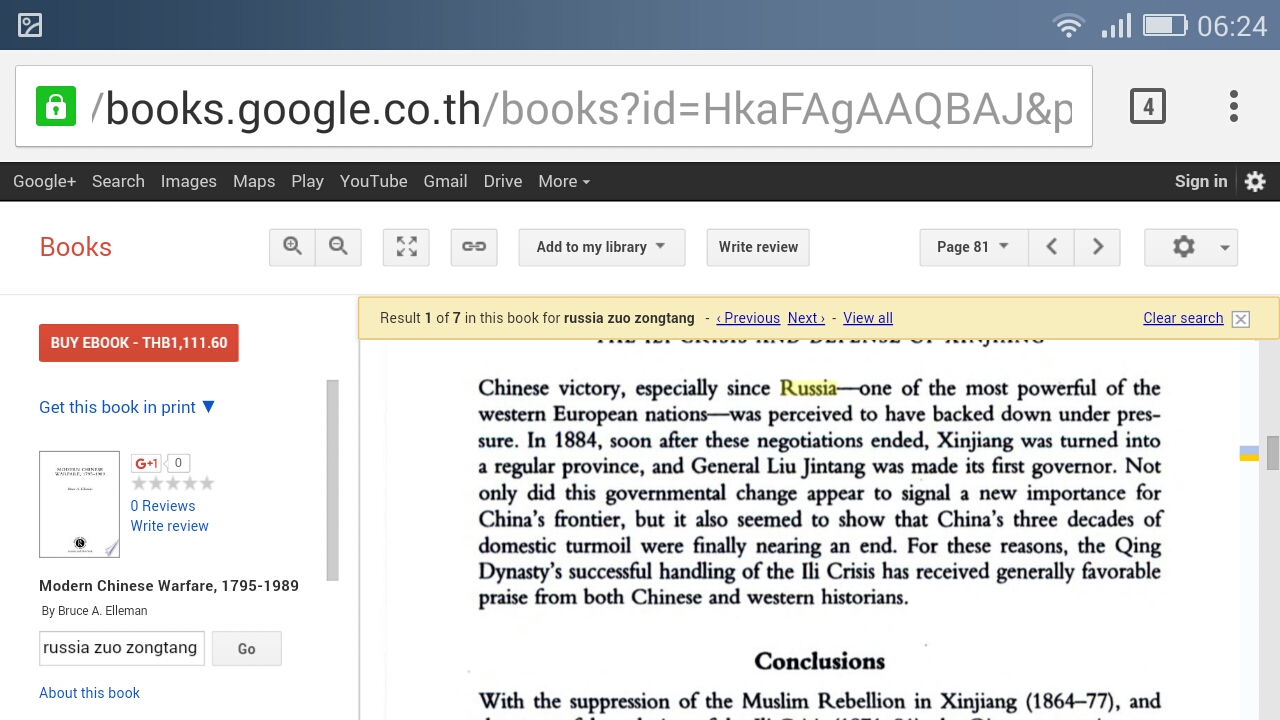This screenshot has height=720, width=1280.
Task: Click book title Modern Chinese Warfare, 1795-1989
Action: pos(169,586)
